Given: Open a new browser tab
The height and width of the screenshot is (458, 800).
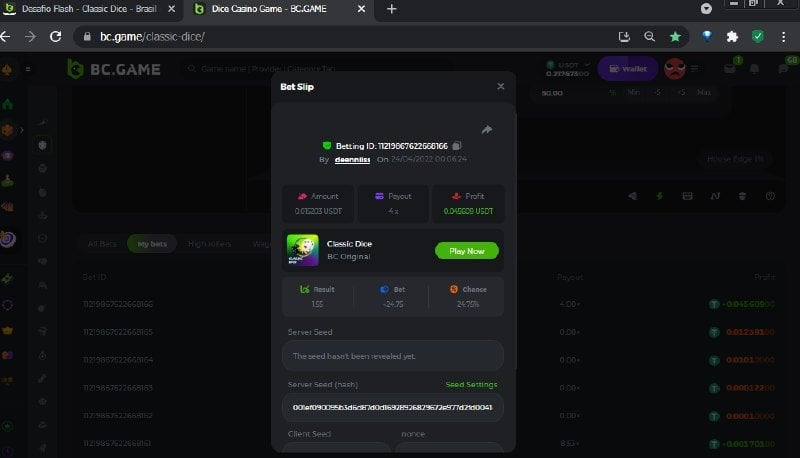Looking at the screenshot, I should pyautogui.click(x=391, y=9).
